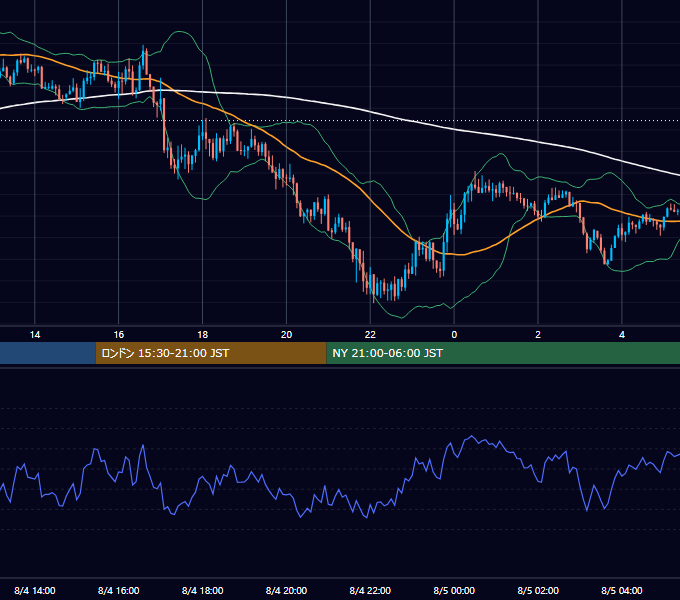This screenshot has height=600, width=680.
Task: Click the NY session bar 21:00-06:00 JST
Action: (x=503, y=353)
